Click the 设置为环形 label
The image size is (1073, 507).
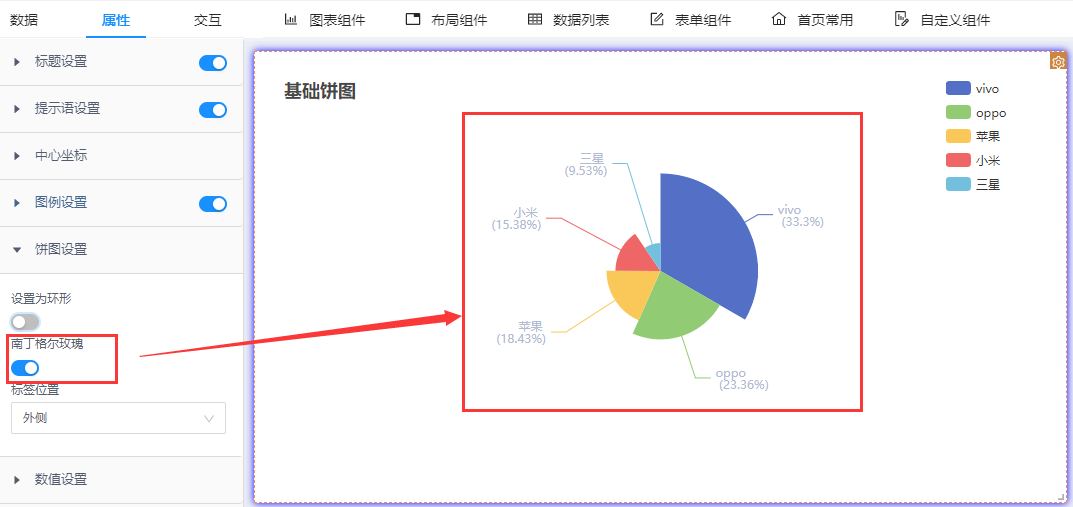click(x=41, y=298)
